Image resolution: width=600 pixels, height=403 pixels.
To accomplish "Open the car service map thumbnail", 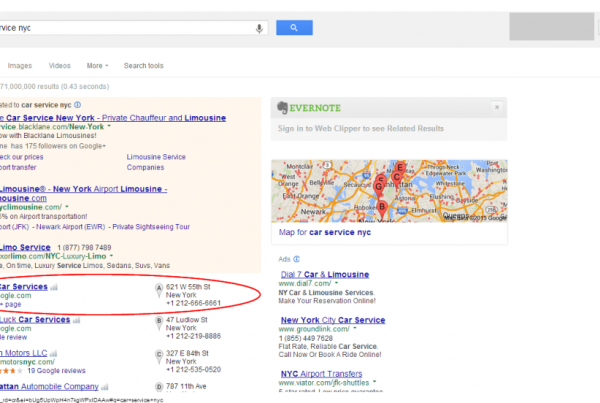I will 389,191.
